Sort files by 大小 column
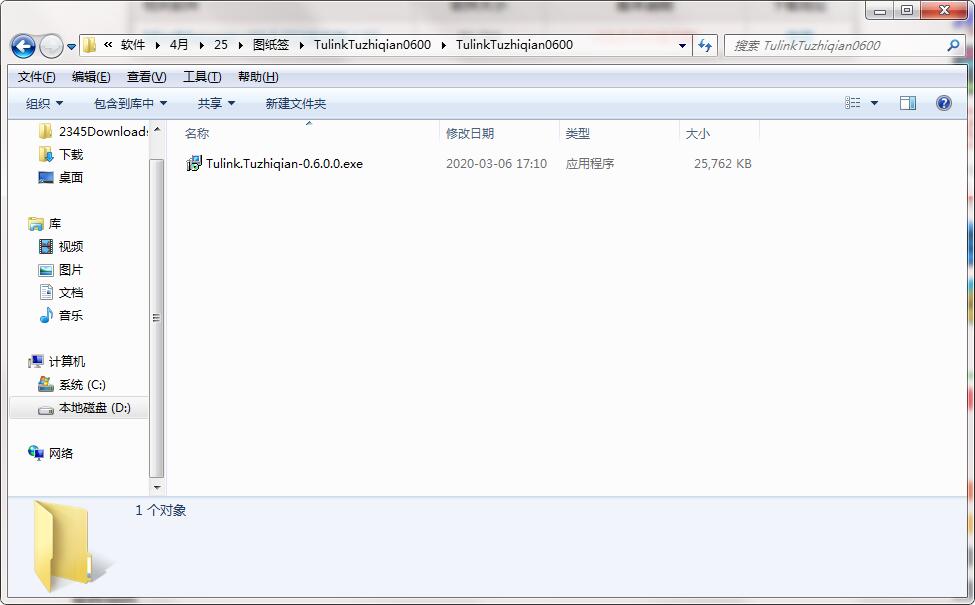This screenshot has width=975, height=605. pyautogui.click(x=698, y=133)
